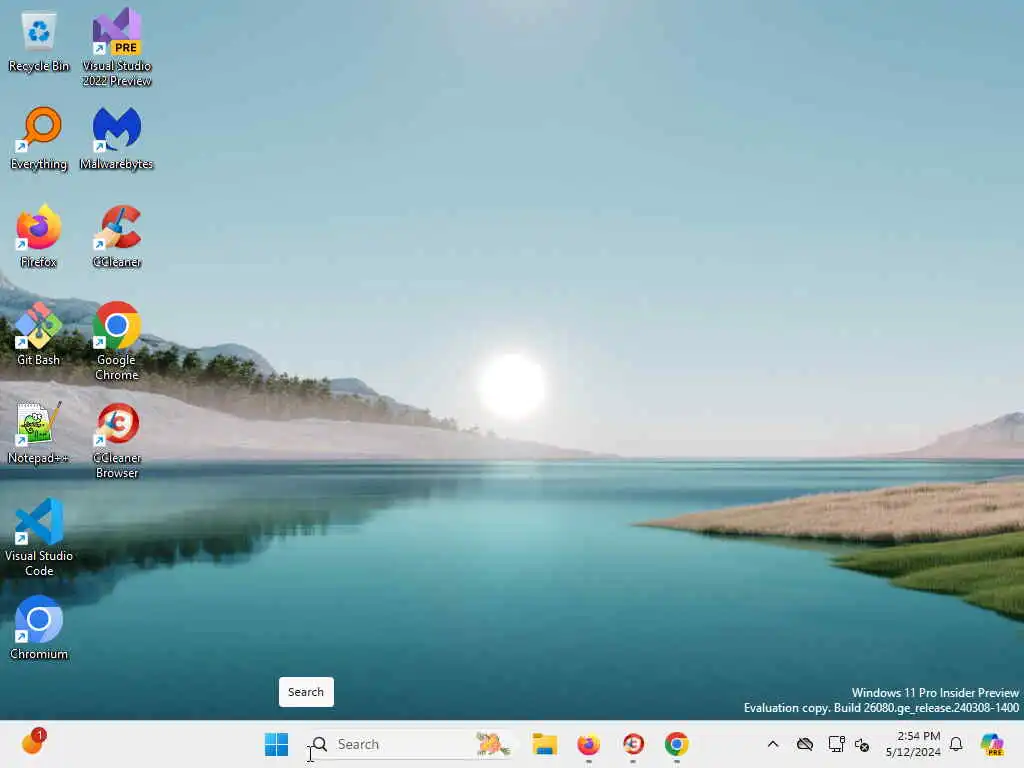Image resolution: width=1024 pixels, height=768 pixels.
Task: Select Visual Studio 2022 Preview shortcut
Action: coord(117,48)
